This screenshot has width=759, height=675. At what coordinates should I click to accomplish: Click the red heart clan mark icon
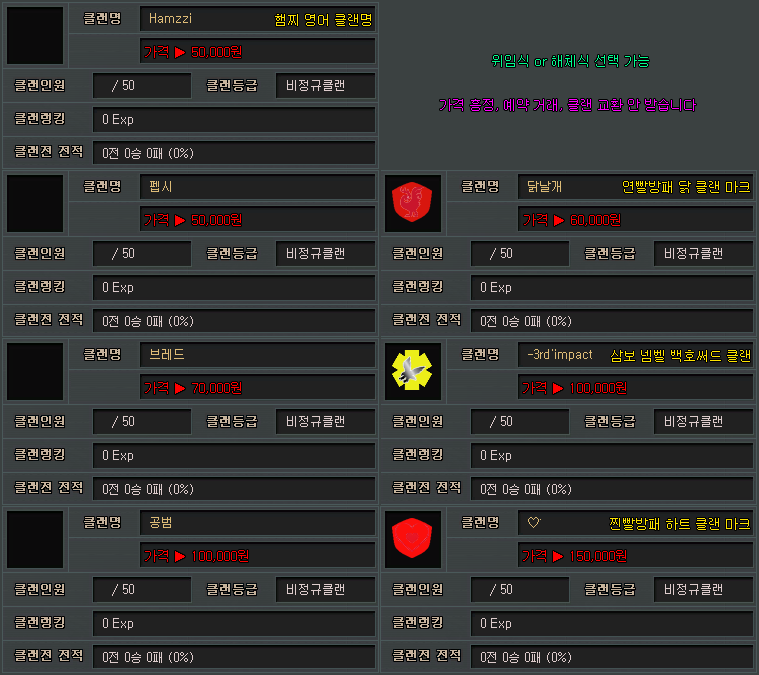pos(412,538)
